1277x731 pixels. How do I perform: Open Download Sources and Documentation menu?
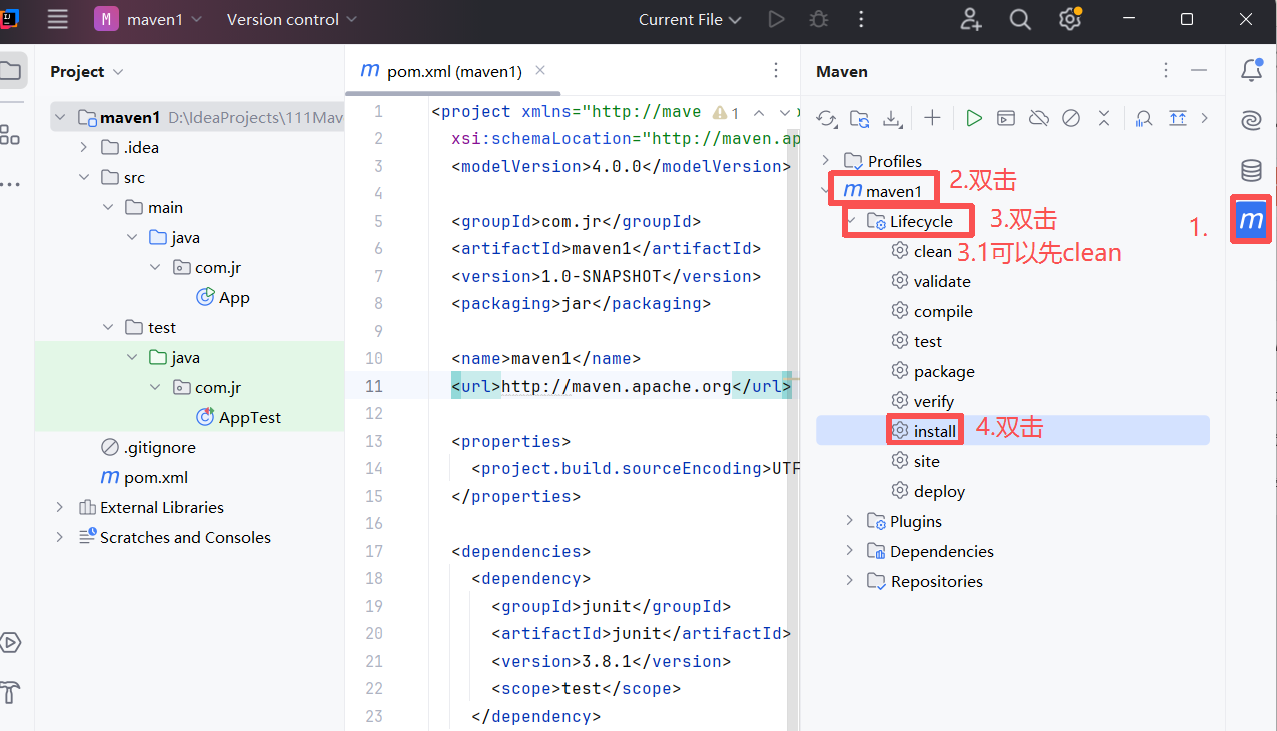[x=891, y=118]
